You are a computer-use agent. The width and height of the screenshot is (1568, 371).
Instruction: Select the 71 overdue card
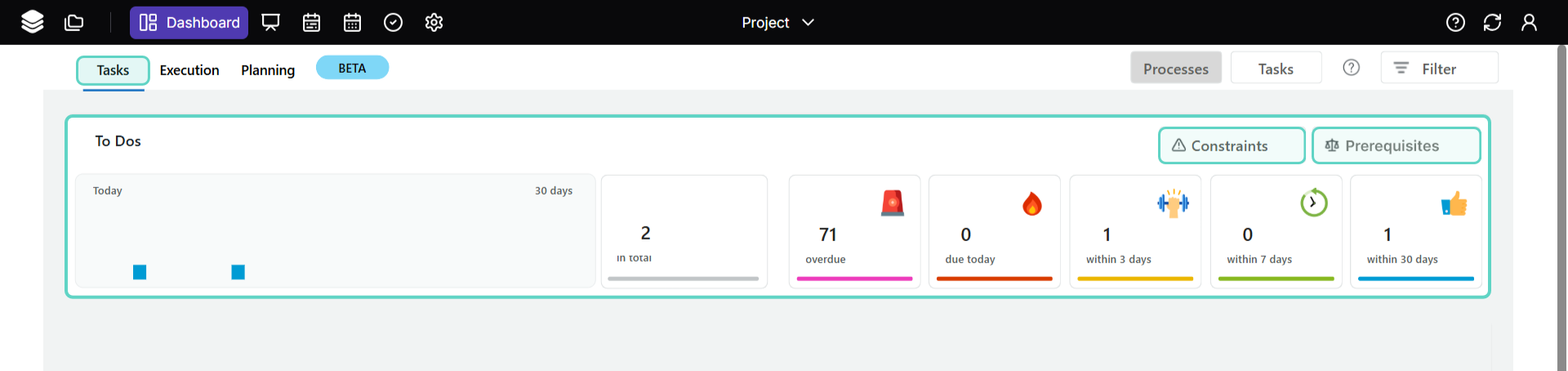pos(854,232)
